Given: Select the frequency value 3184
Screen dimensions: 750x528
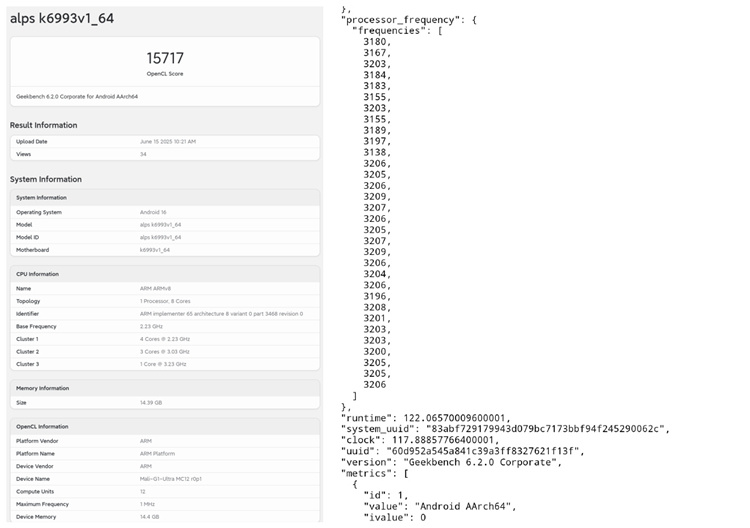Looking at the screenshot, I should click(x=377, y=75).
